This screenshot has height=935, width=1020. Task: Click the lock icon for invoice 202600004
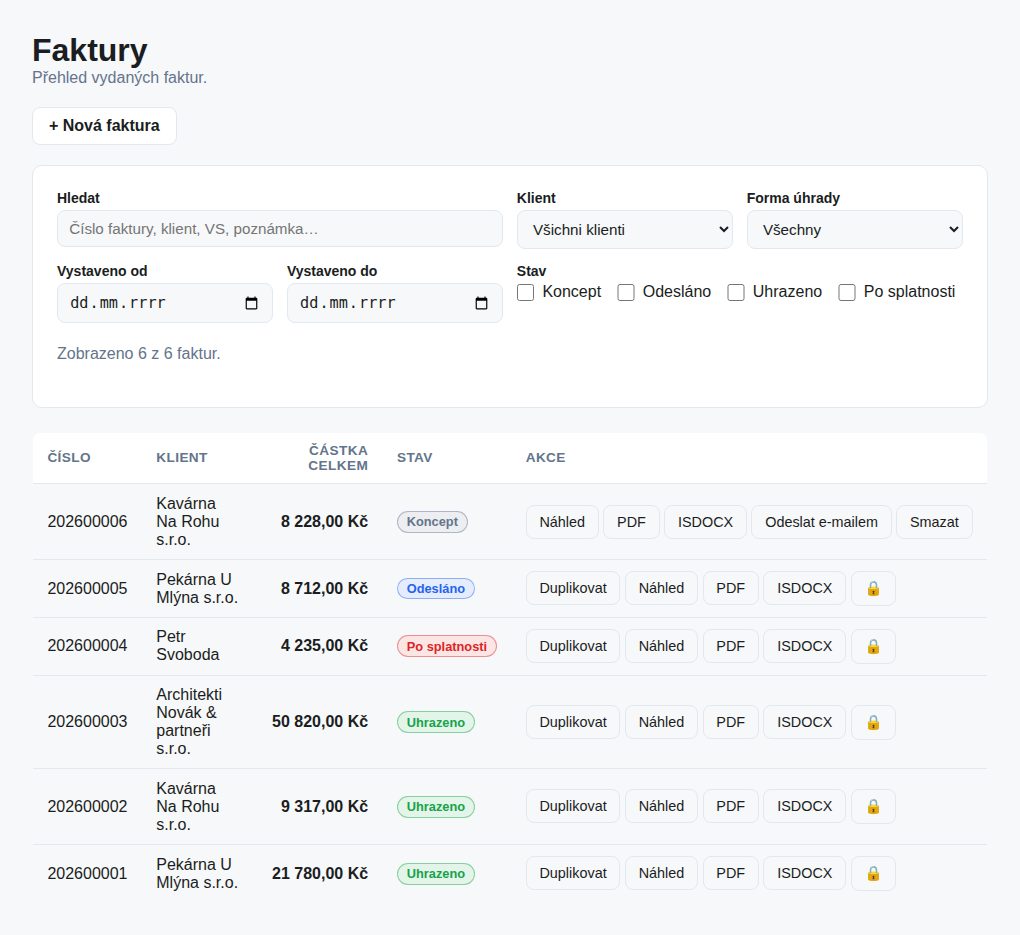[873, 646]
